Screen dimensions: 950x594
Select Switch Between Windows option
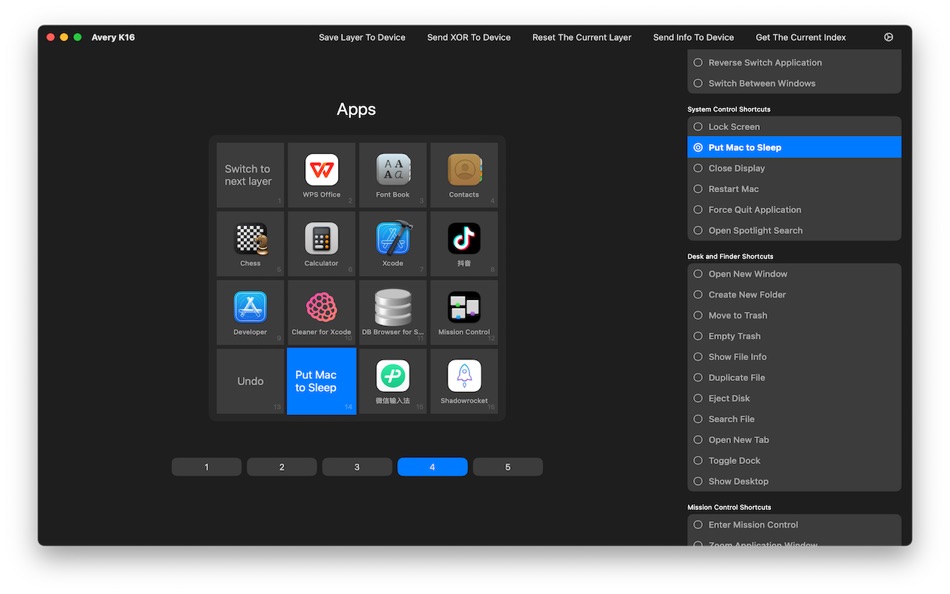click(x=794, y=83)
